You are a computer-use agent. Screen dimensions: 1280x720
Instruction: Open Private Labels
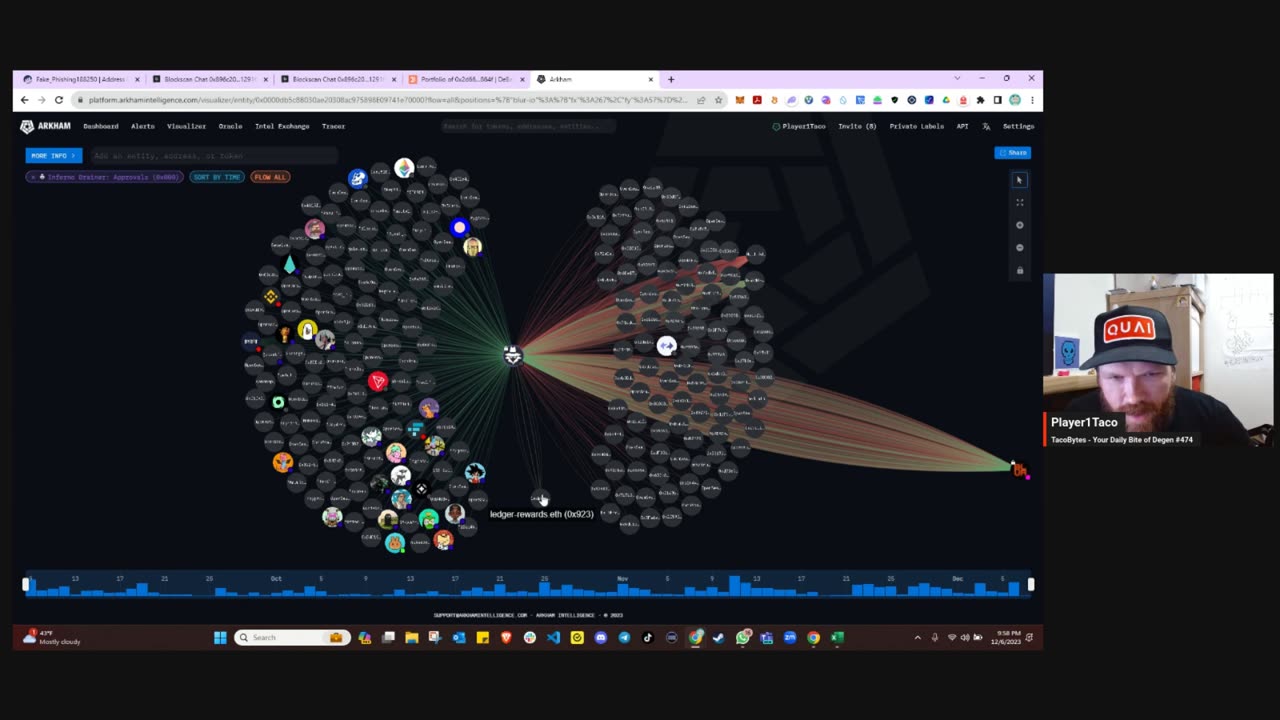tap(917, 126)
